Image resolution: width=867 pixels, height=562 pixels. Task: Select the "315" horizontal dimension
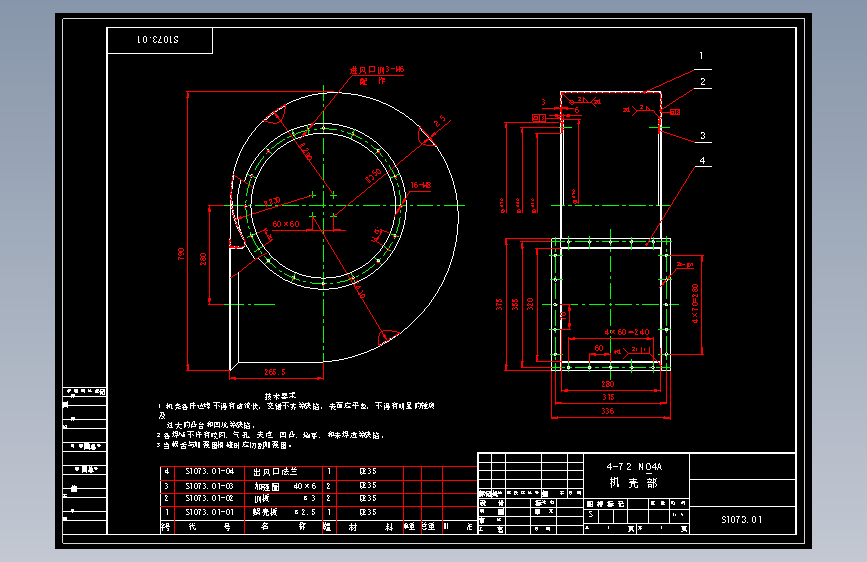click(x=608, y=397)
